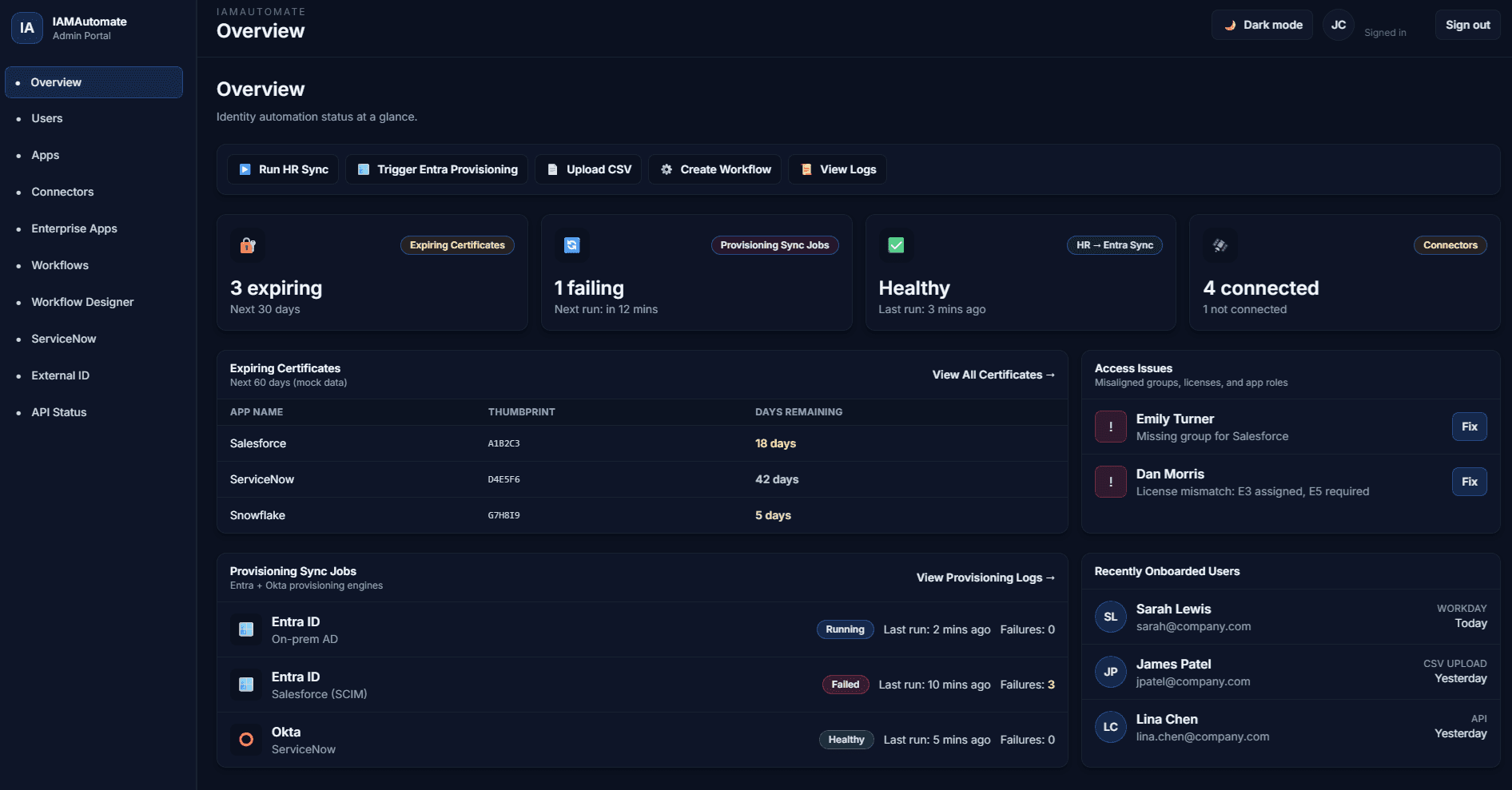This screenshot has height=790, width=1512.
Task: Click the Upload CSV file icon
Action: [551, 169]
